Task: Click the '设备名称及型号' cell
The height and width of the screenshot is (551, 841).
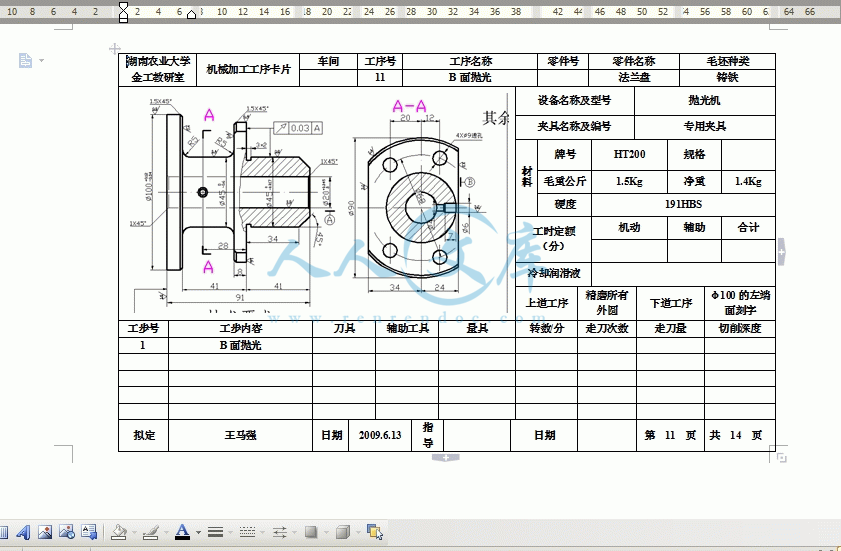Action: (x=574, y=101)
